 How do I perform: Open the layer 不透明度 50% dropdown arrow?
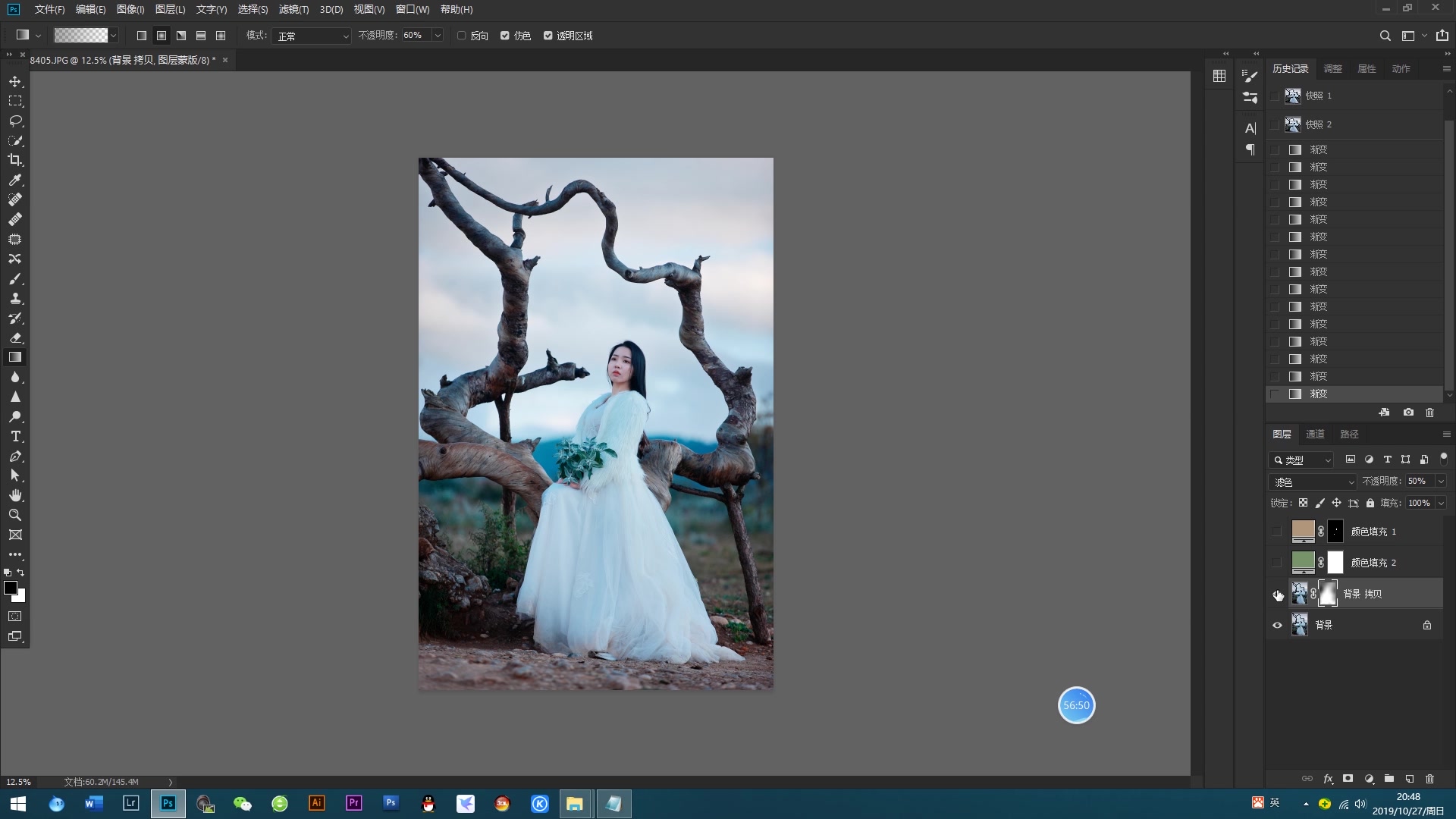tap(1441, 482)
